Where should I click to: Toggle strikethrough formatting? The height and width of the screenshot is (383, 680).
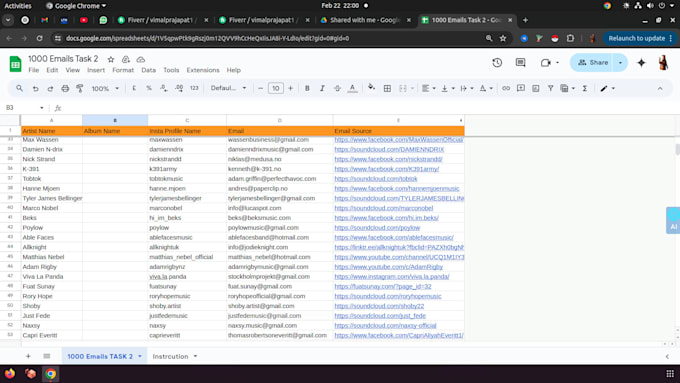pyautogui.click(x=337, y=88)
